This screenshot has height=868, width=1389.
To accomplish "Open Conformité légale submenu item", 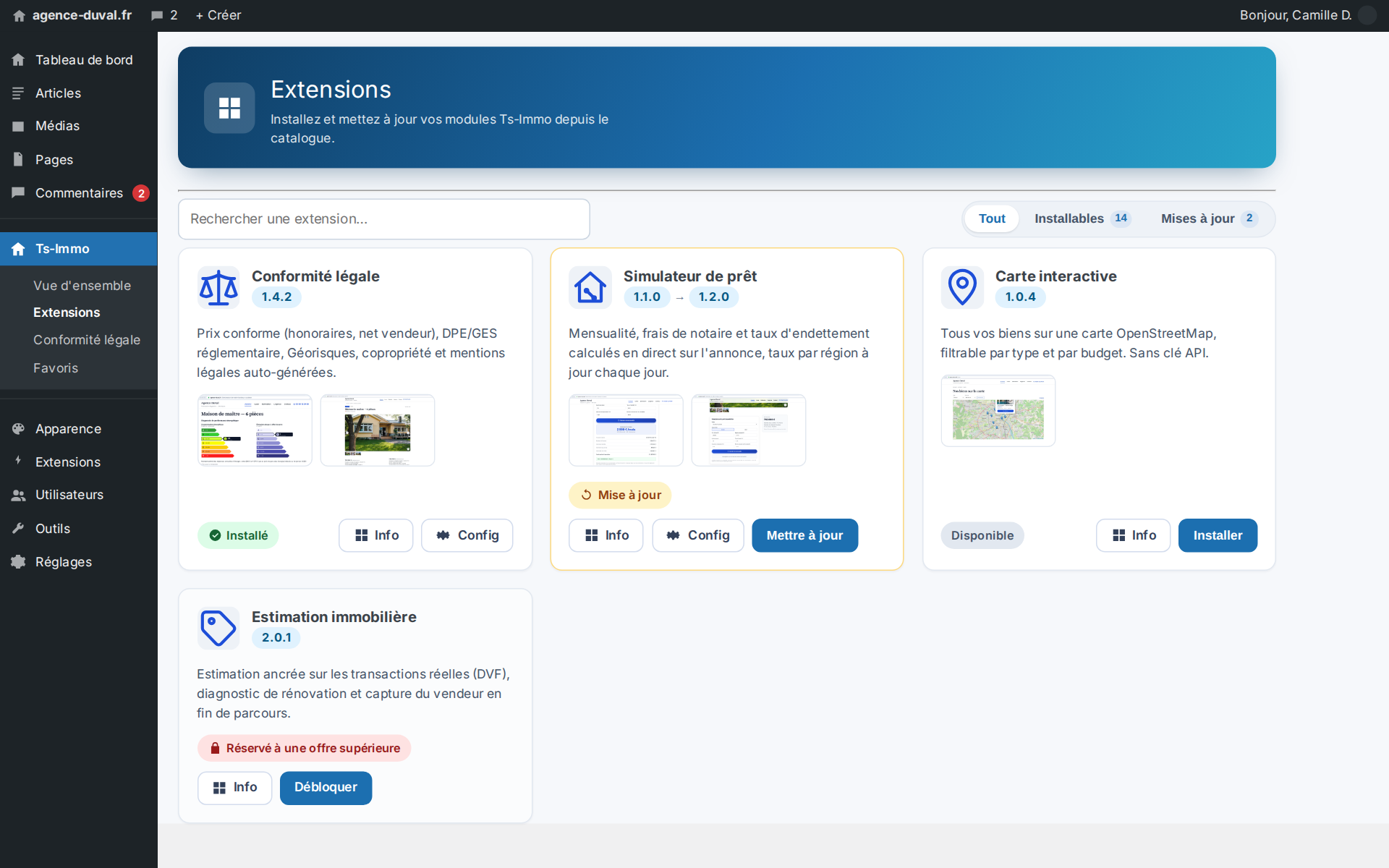I will point(87,340).
